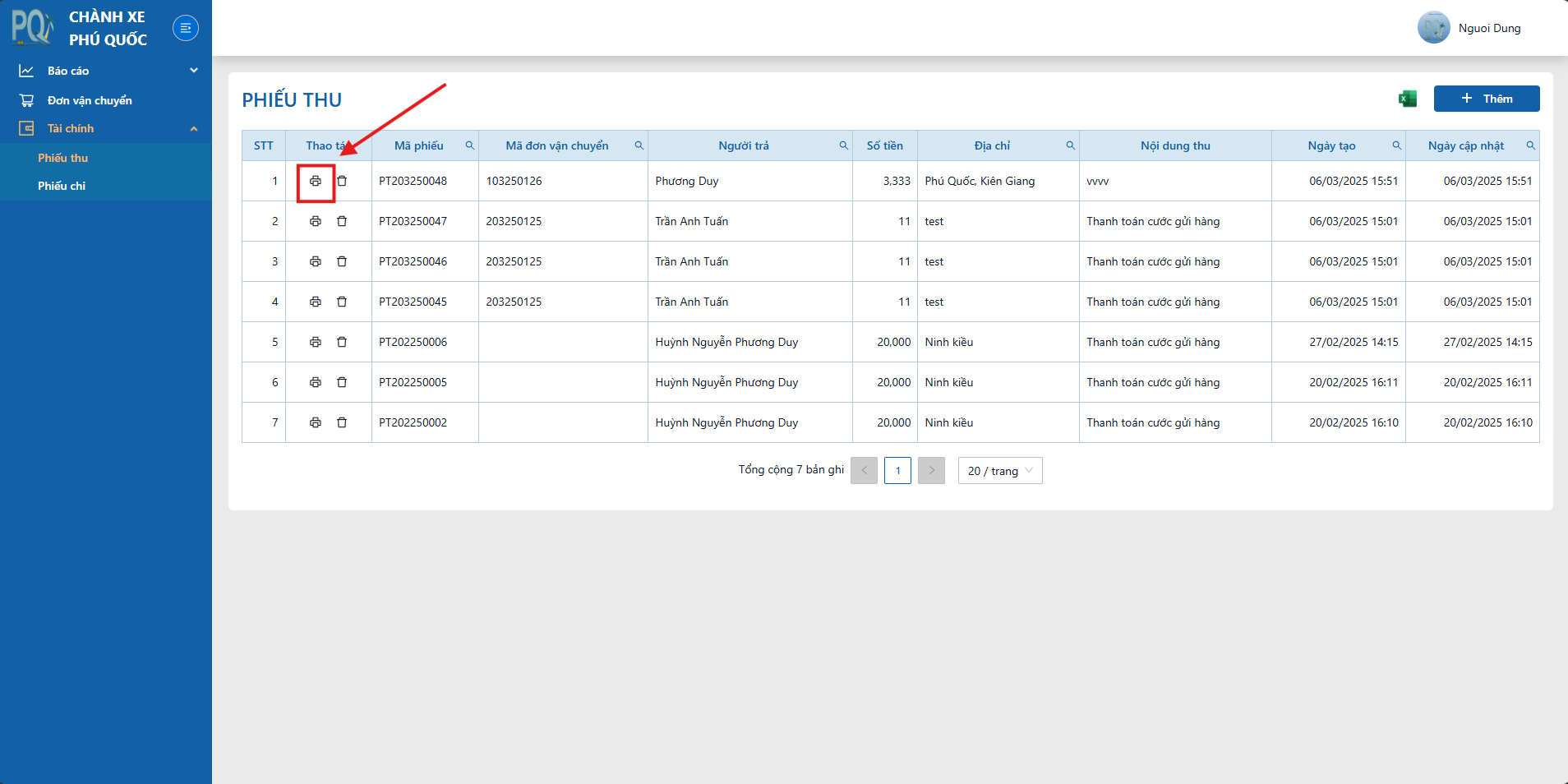Toggle sidebar with the menu collapse button
The width and height of the screenshot is (1568, 784).
tap(186, 28)
